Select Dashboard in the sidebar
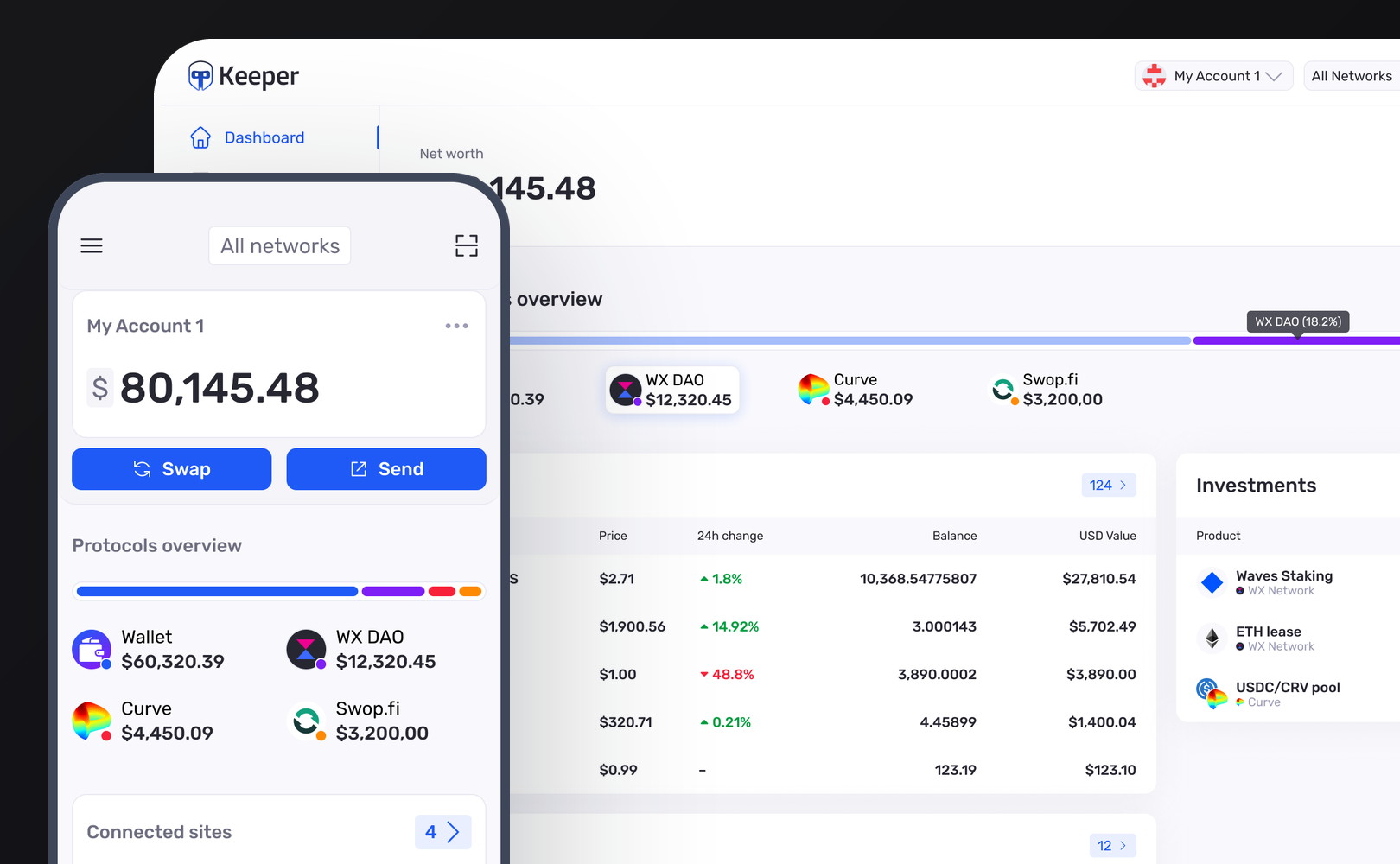 pyautogui.click(x=264, y=137)
